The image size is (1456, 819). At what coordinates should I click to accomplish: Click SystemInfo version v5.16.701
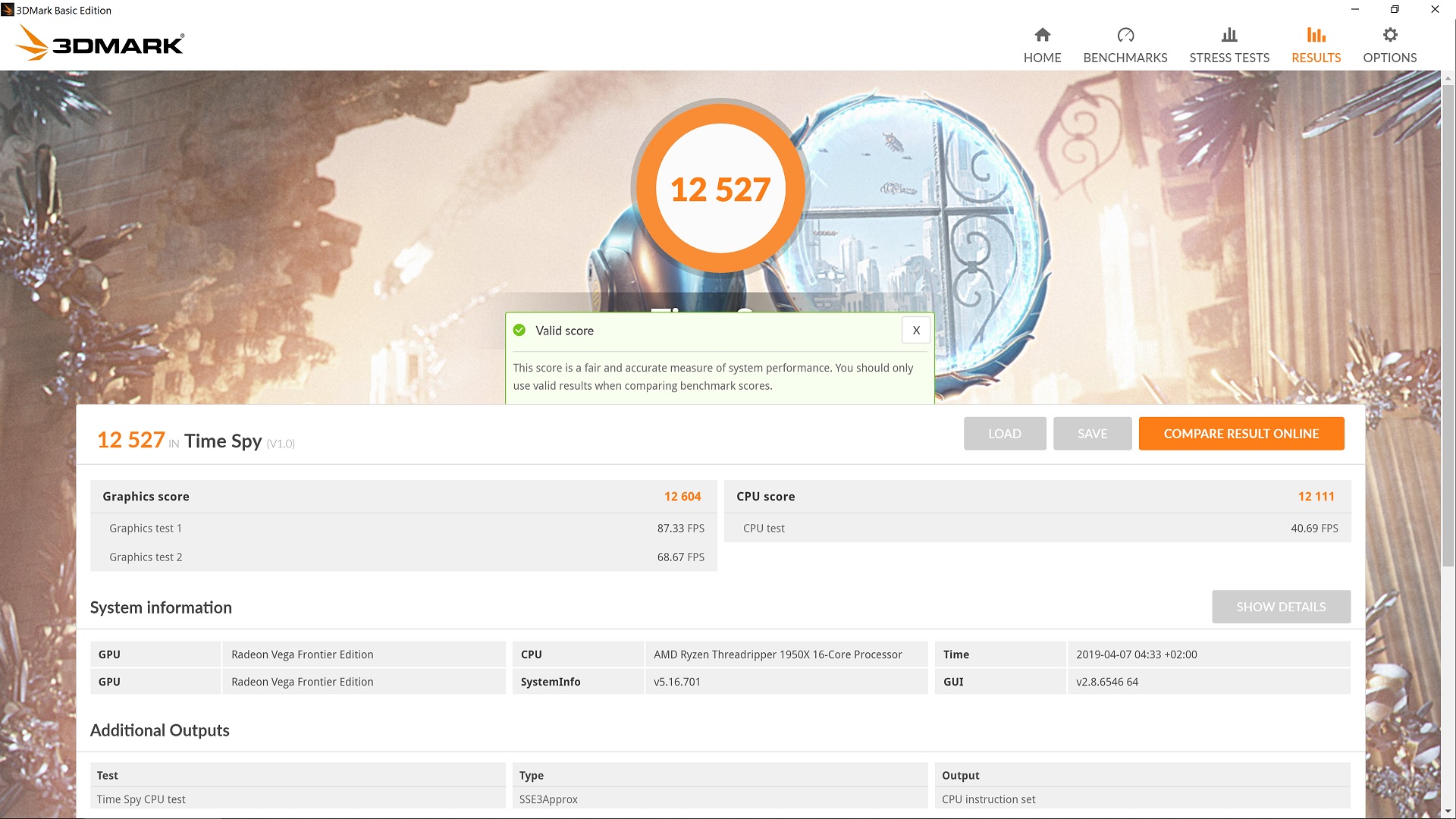click(x=786, y=682)
